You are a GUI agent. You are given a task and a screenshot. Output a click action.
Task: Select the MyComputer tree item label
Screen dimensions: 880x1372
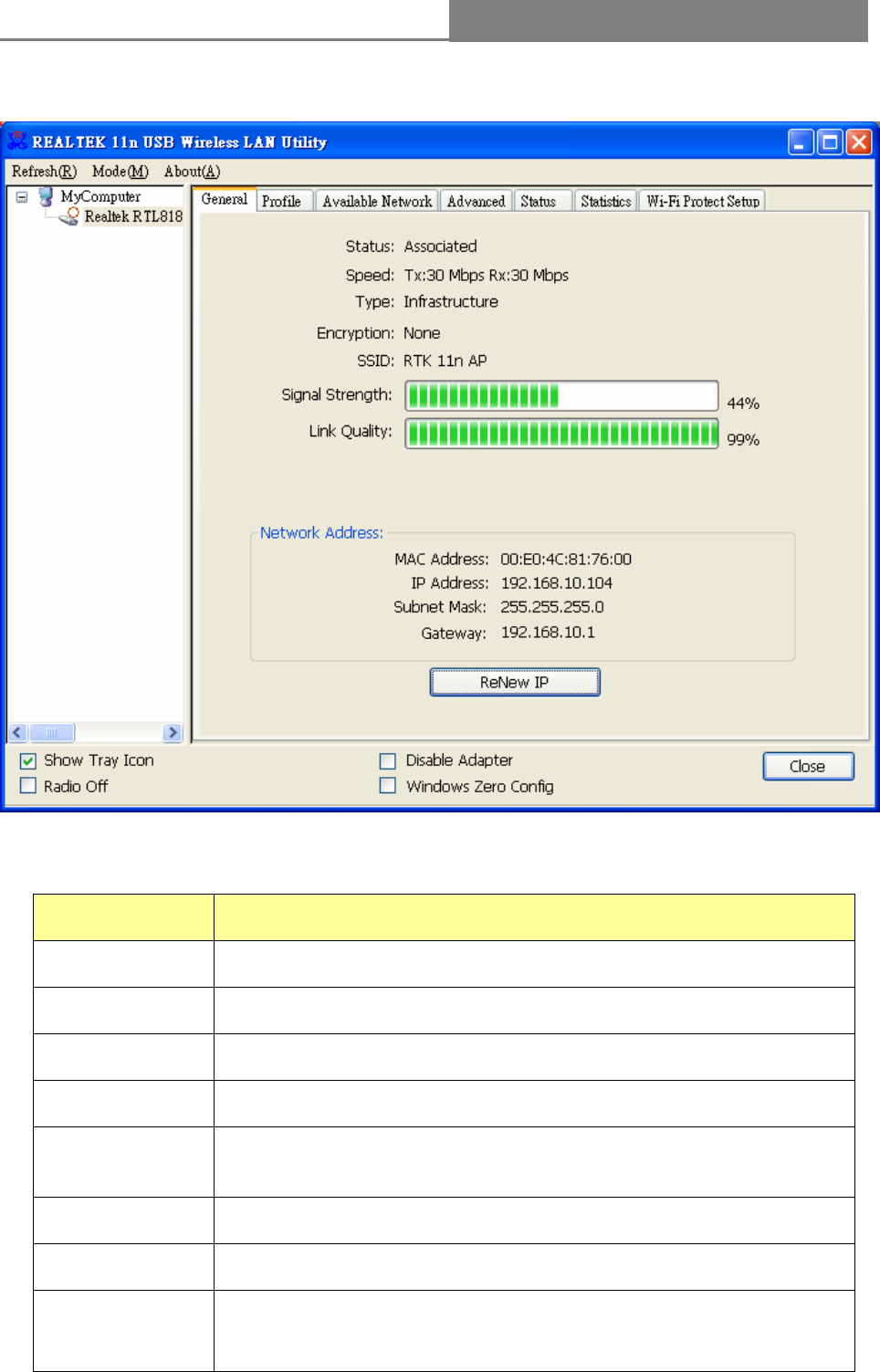click(100, 196)
